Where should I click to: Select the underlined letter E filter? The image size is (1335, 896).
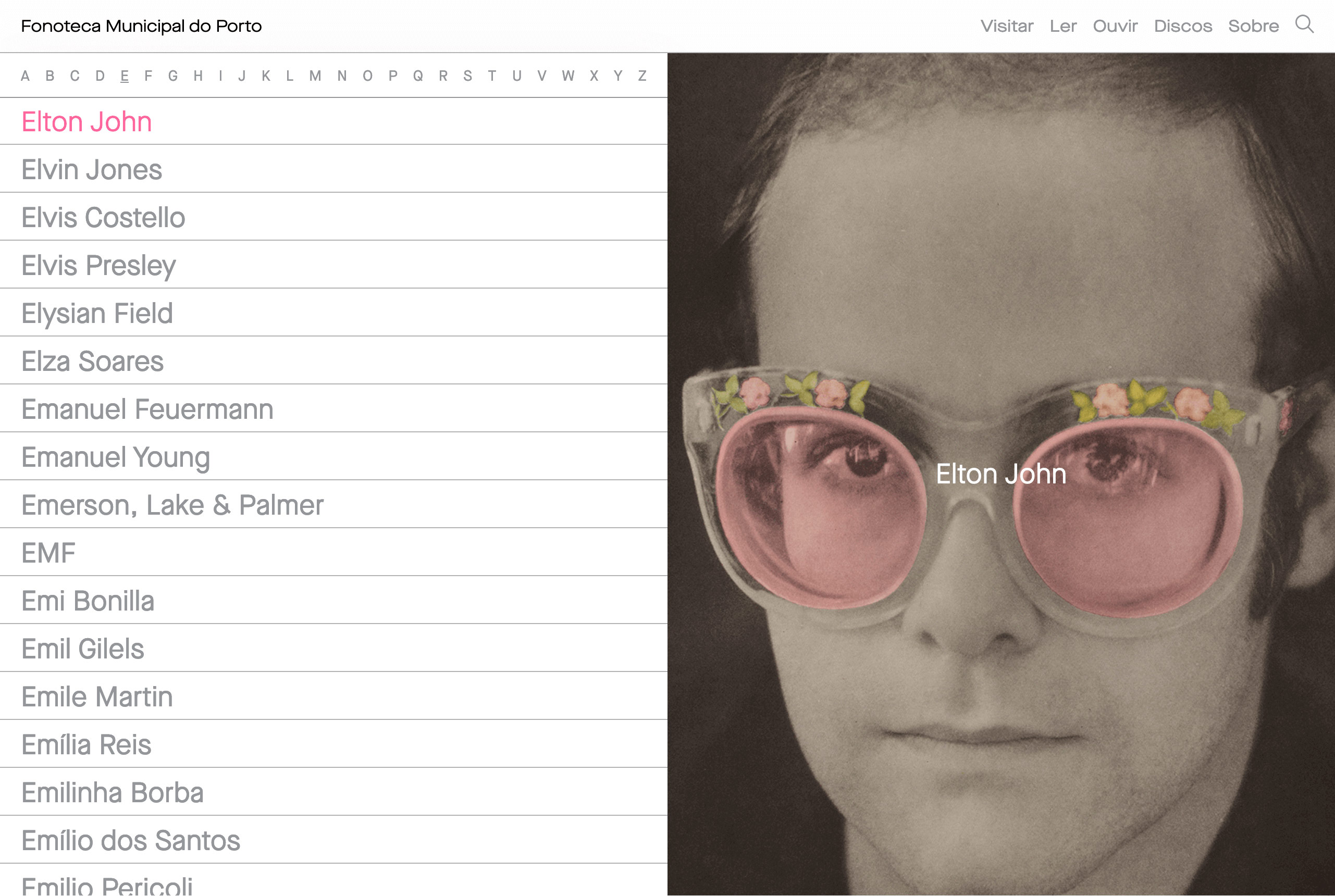(125, 76)
